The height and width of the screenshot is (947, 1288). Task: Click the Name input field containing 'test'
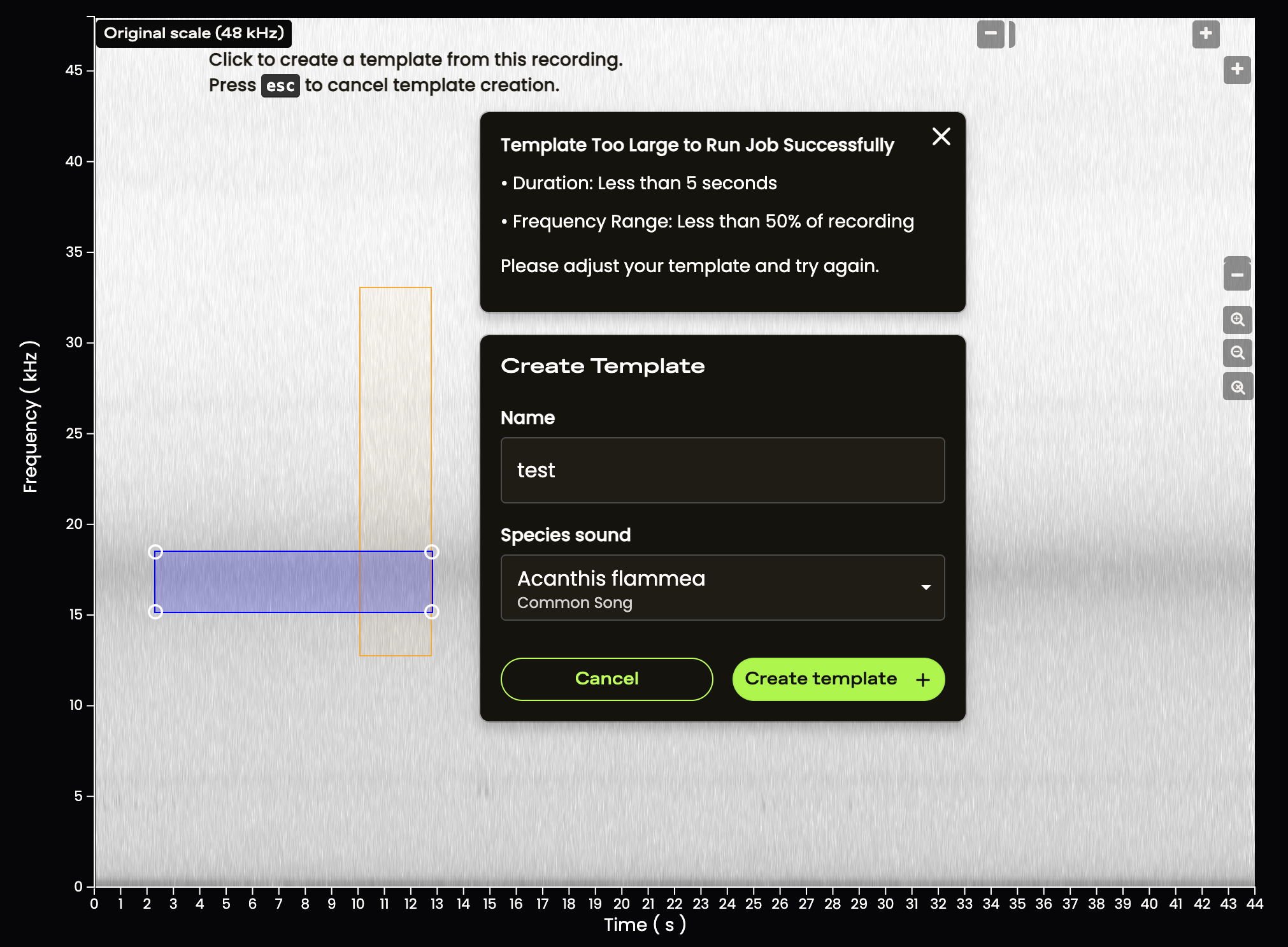pos(722,470)
